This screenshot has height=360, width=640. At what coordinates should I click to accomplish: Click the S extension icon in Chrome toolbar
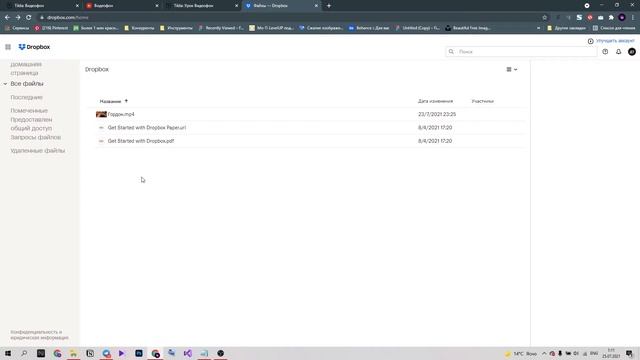[579, 18]
